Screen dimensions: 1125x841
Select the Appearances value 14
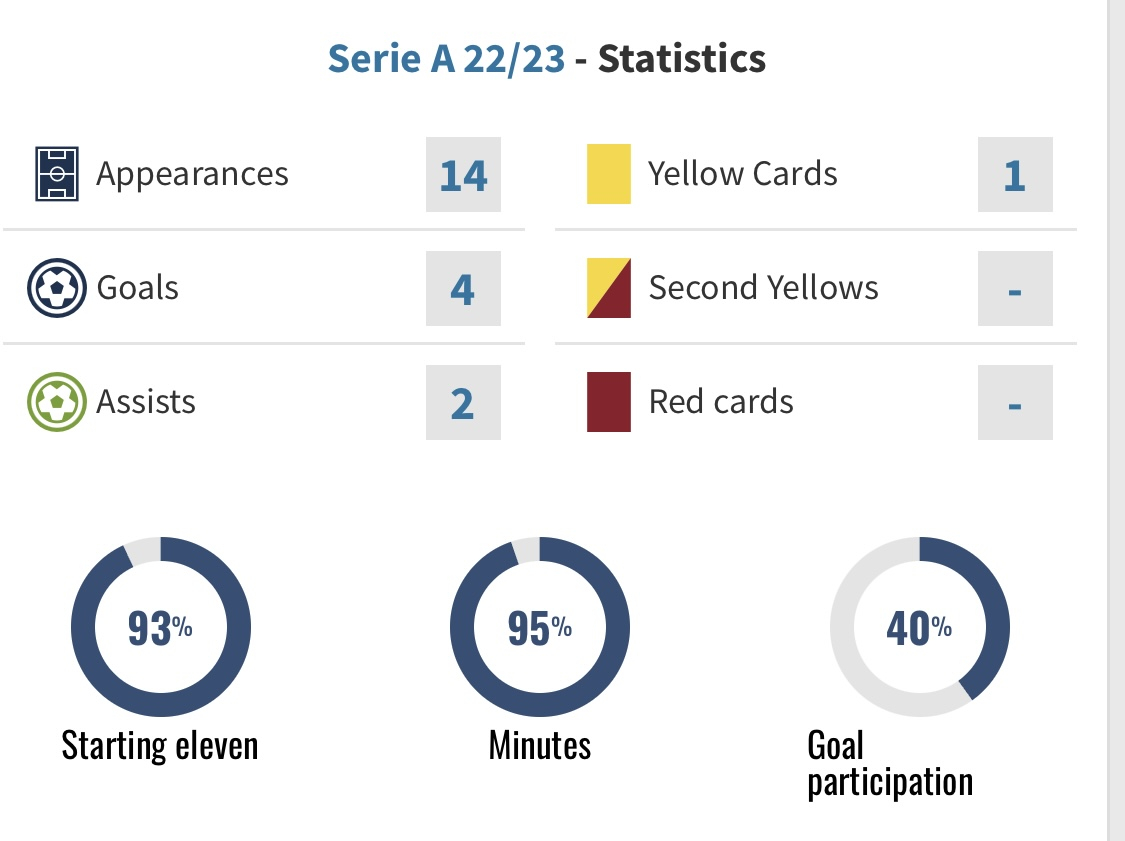click(x=463, y=174)
